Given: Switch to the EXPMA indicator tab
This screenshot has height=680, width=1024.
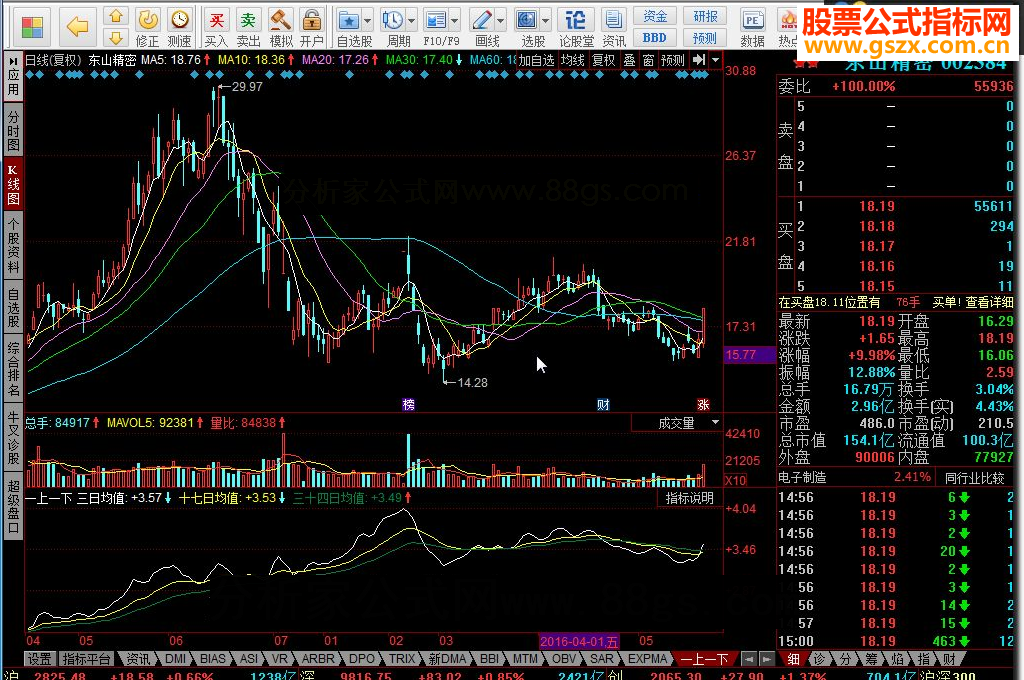Looking at the screenshot, I should 647,658.
